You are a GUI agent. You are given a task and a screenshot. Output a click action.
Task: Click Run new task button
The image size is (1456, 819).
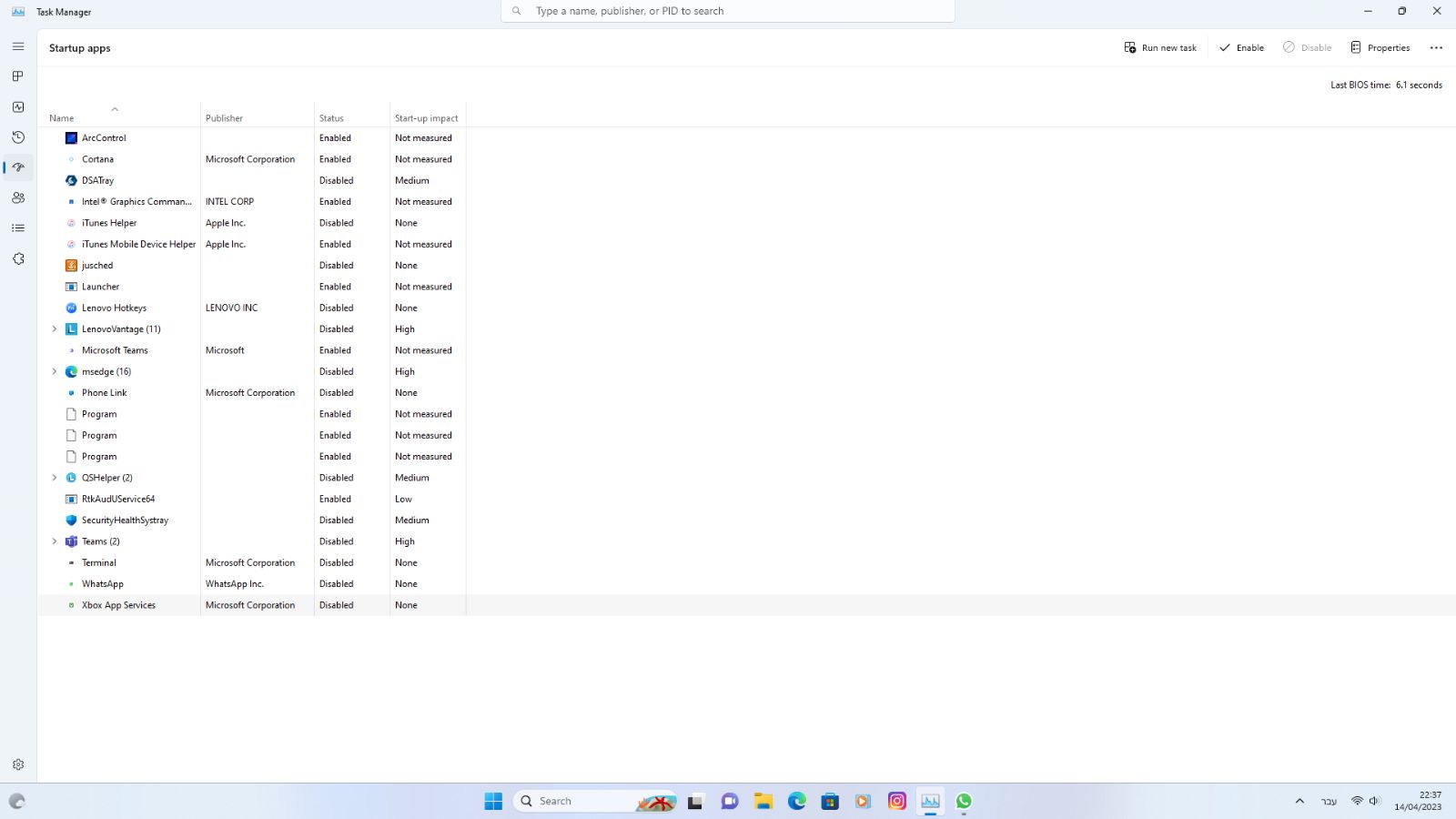pos(1160,48)
